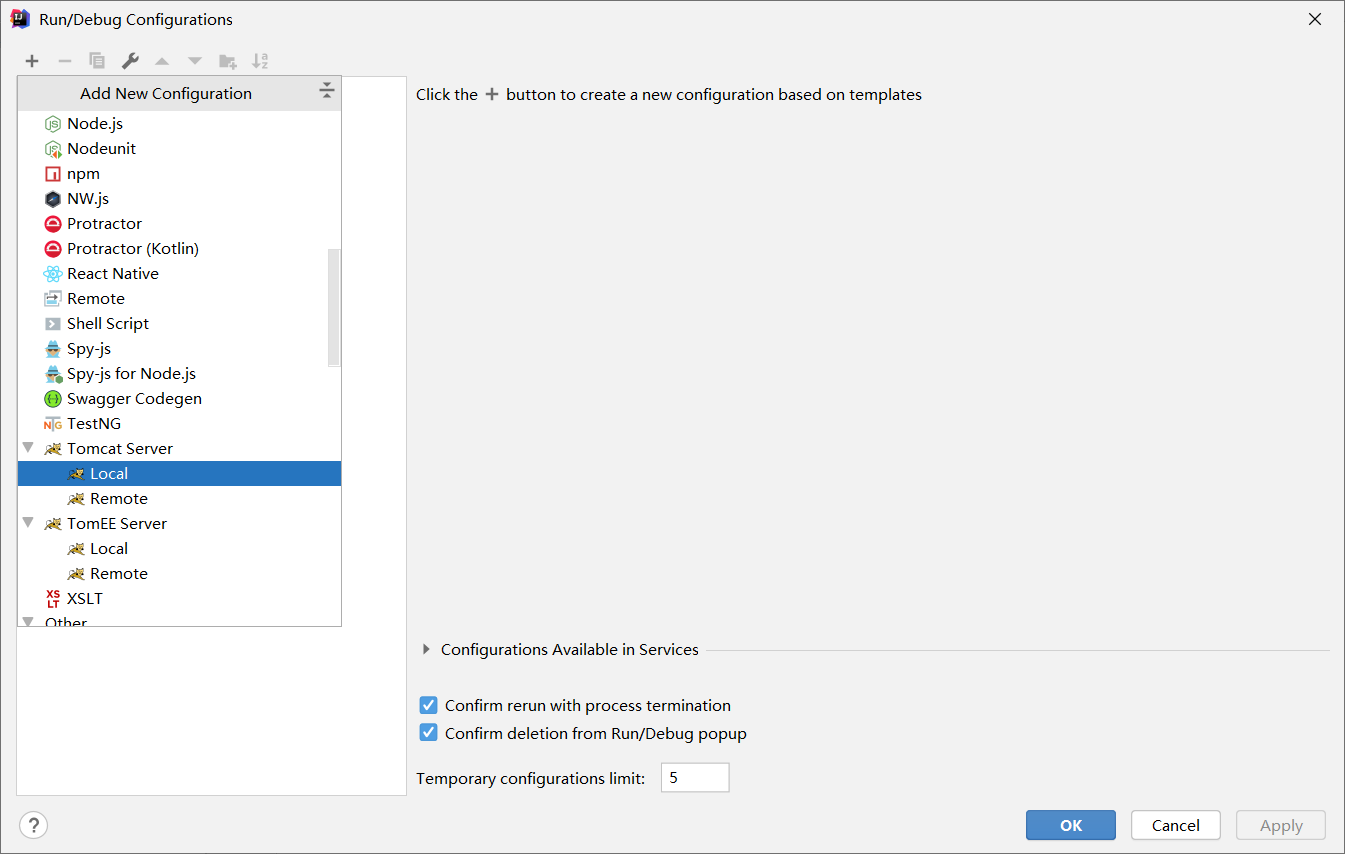This screenshot has width=1345, height=854.
Task: Select Remote under TomEE Server
Action: point(179,573)
